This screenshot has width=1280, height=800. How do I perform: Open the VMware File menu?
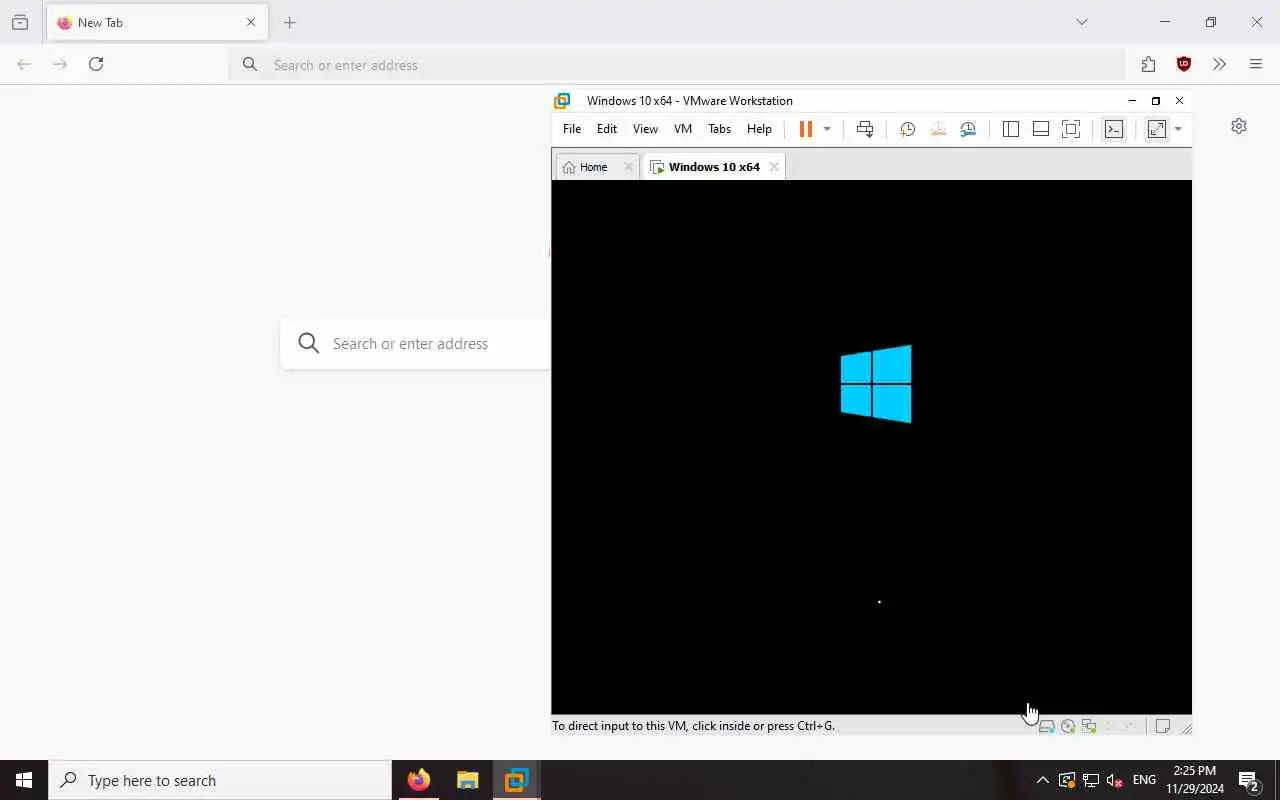(572, 129)
